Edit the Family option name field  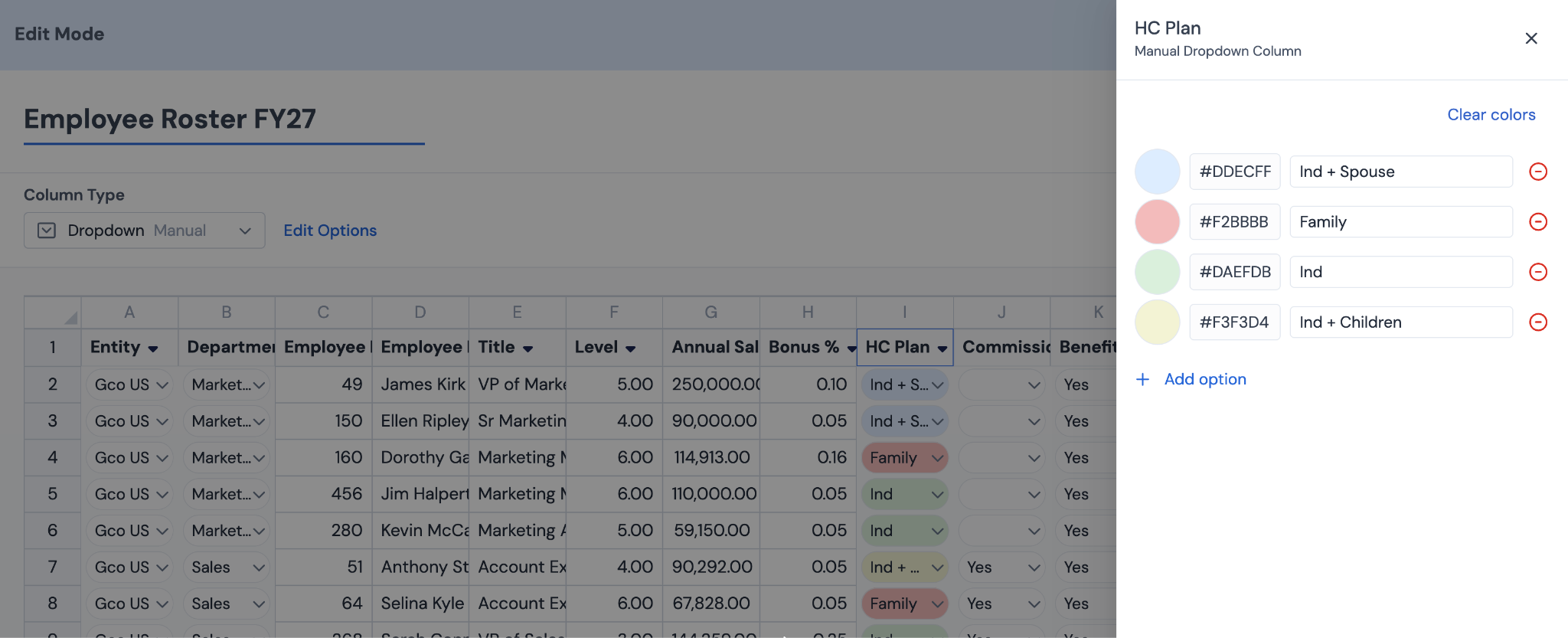(1401, 222)
